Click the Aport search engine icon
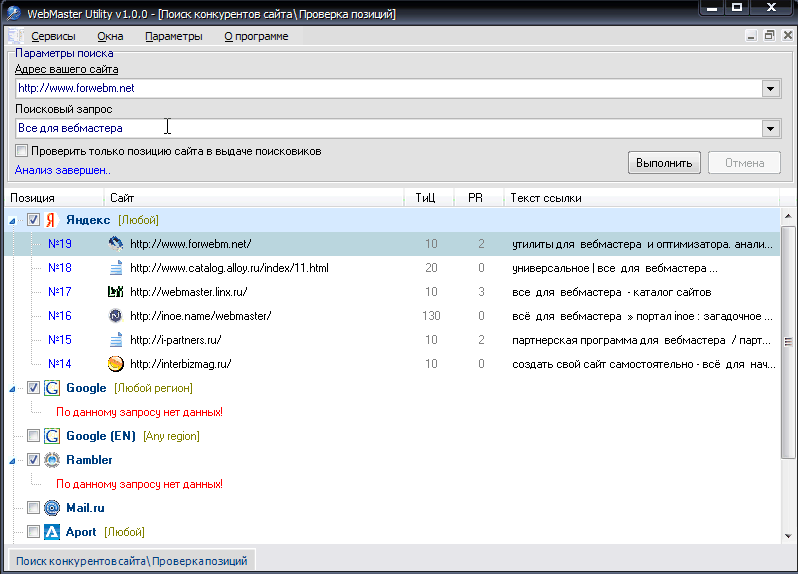 tap(52, 532)
